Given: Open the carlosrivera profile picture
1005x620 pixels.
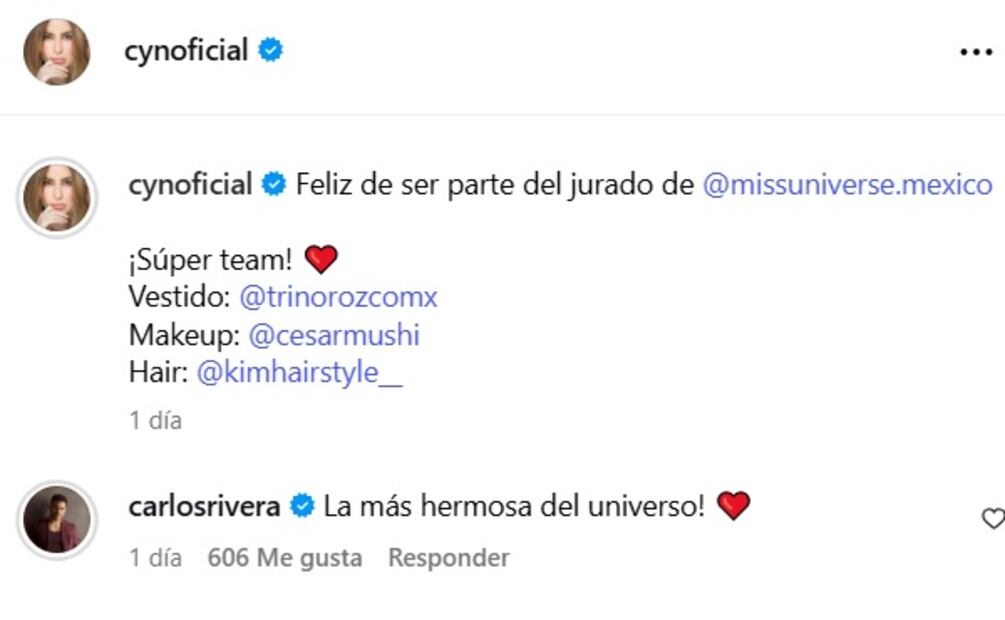Looking at the screenshot, I should (x=57, y=519).
